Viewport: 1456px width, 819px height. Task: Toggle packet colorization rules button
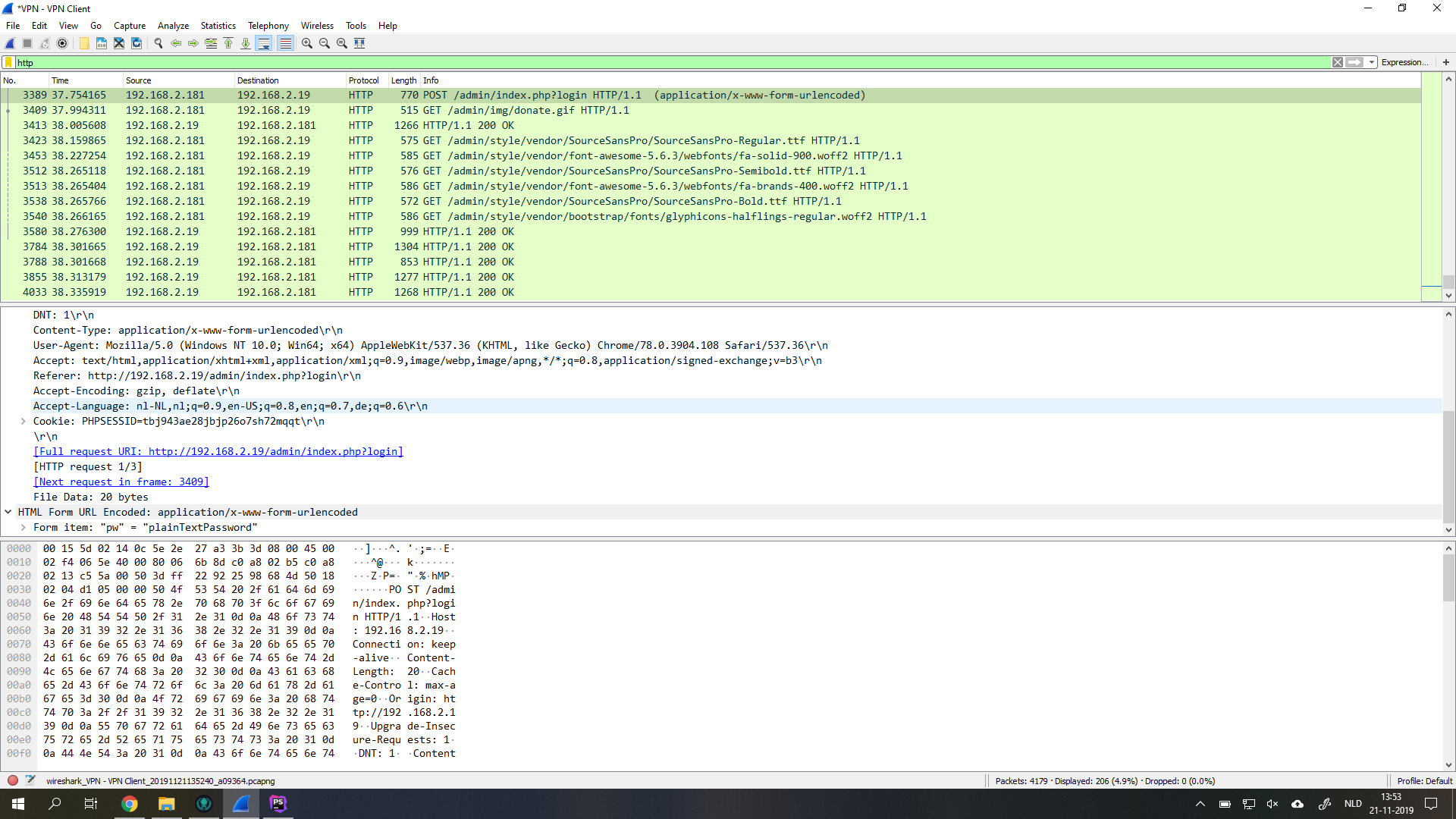coord(285,43)
